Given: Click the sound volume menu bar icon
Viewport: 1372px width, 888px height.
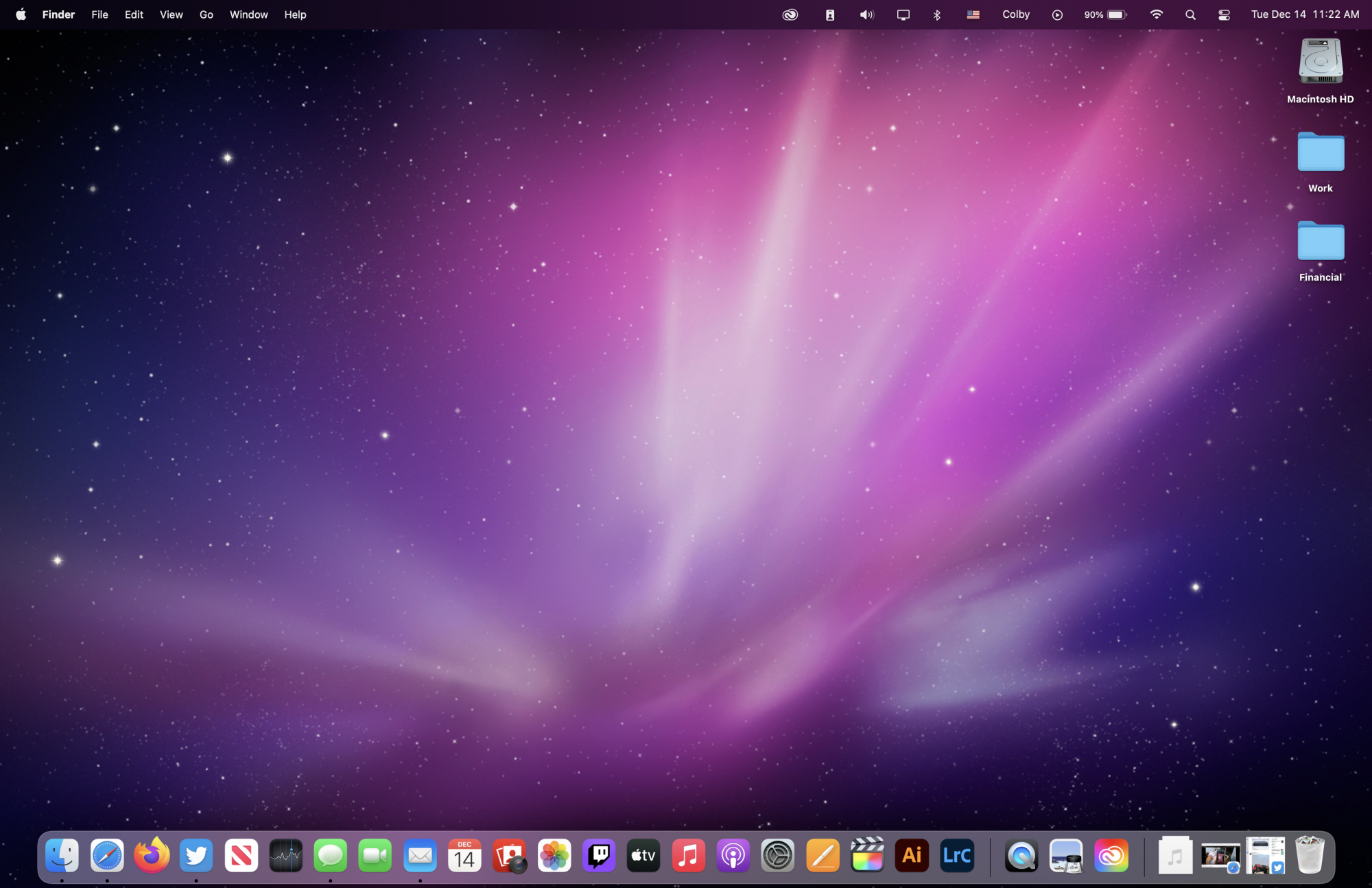Looking at the screenshot, I should (866, 14).
